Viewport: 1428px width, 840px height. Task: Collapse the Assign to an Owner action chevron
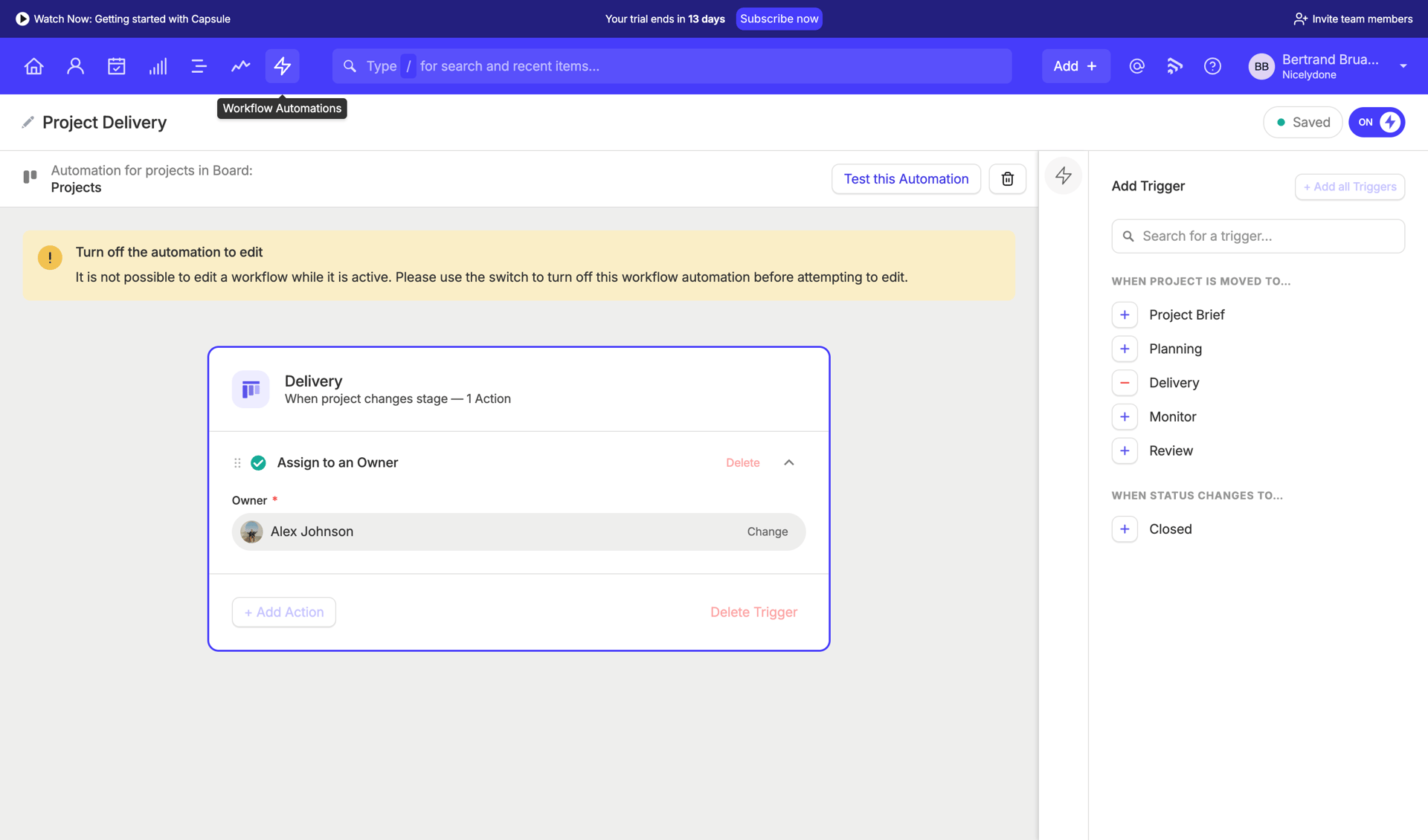point(789,462)
